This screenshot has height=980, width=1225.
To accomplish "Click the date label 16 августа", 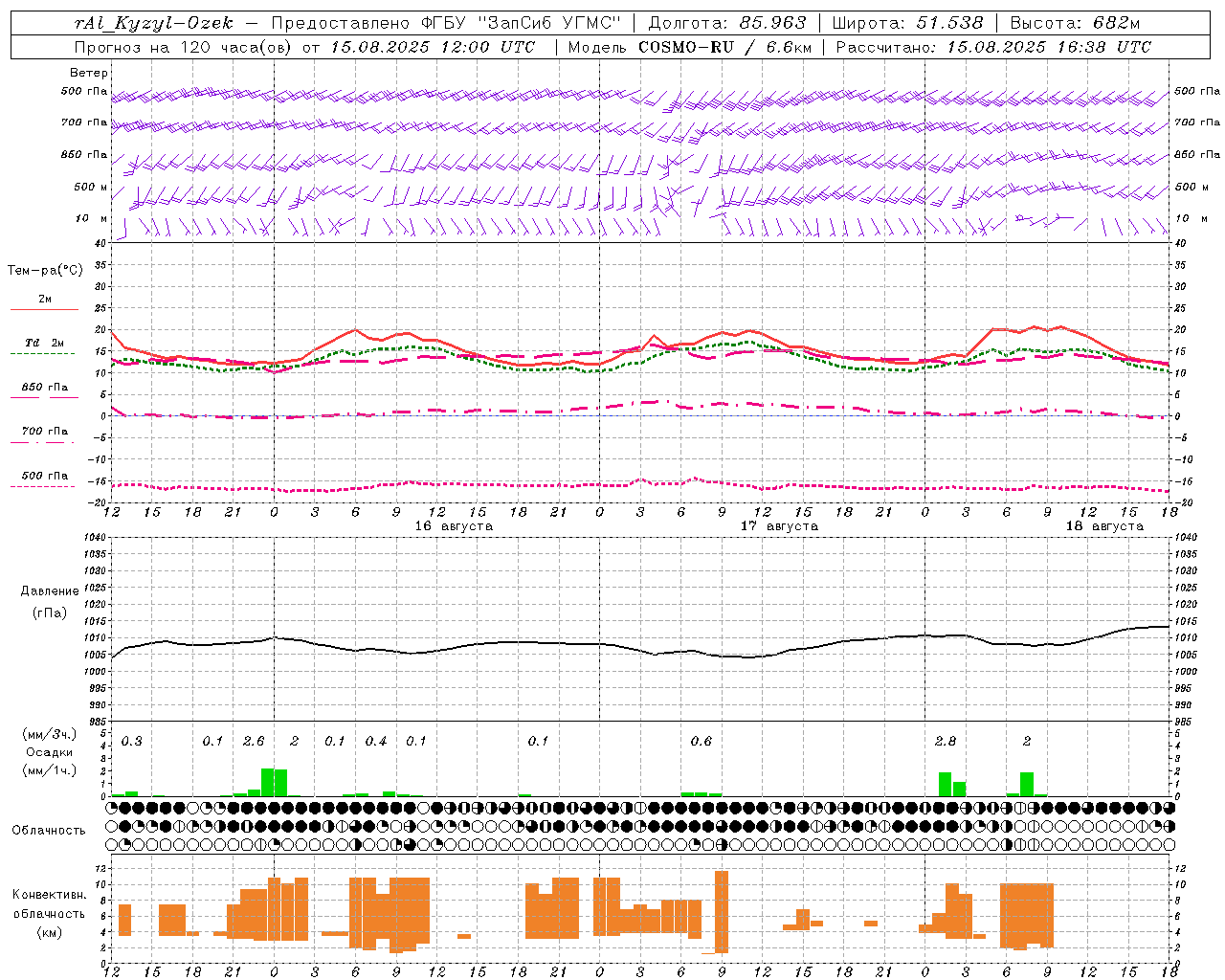I will [454, 526].
